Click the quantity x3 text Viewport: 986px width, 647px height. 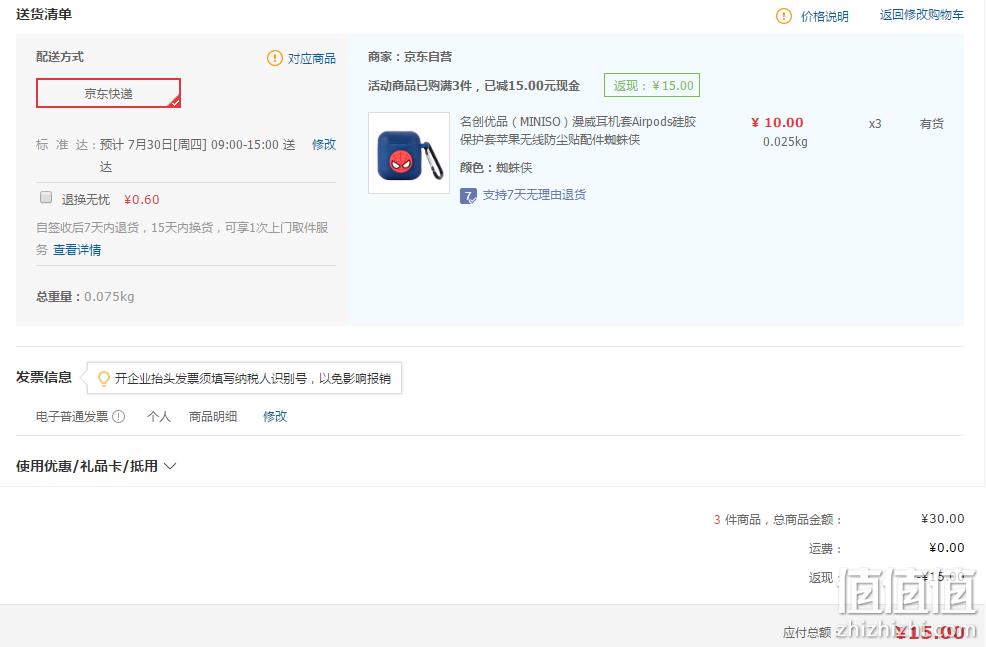875,124
